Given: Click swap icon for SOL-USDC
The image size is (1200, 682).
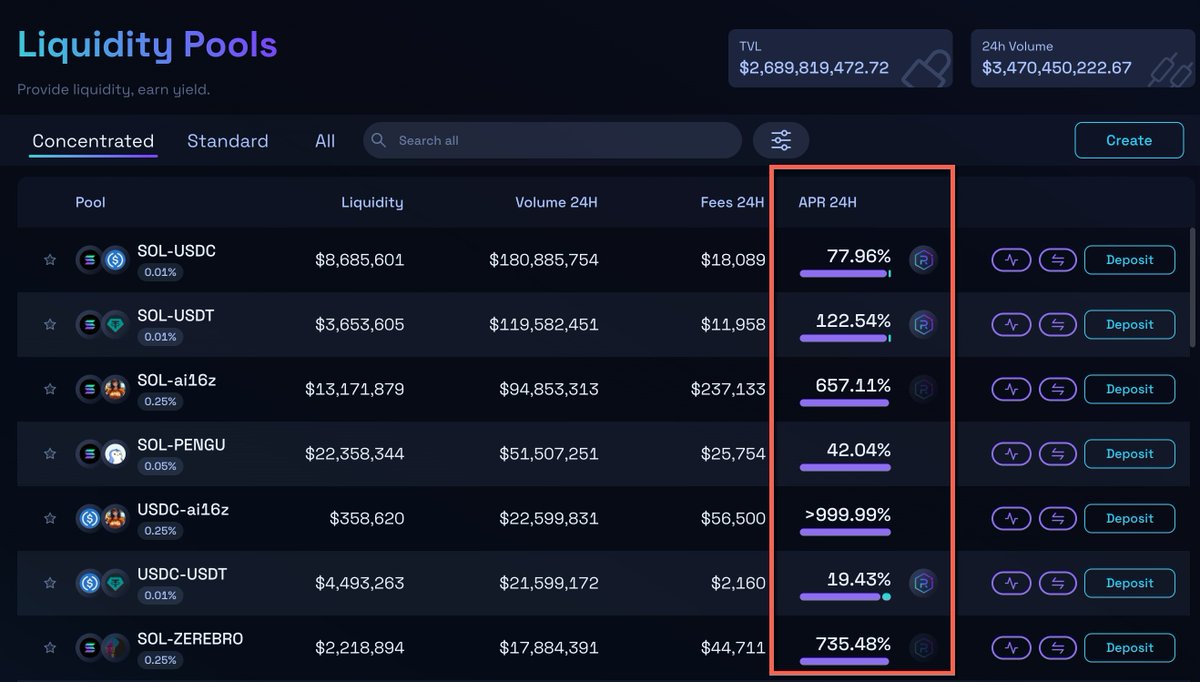Looking at the screenshot, I should pyautogui.click(x=1058, y=260).
